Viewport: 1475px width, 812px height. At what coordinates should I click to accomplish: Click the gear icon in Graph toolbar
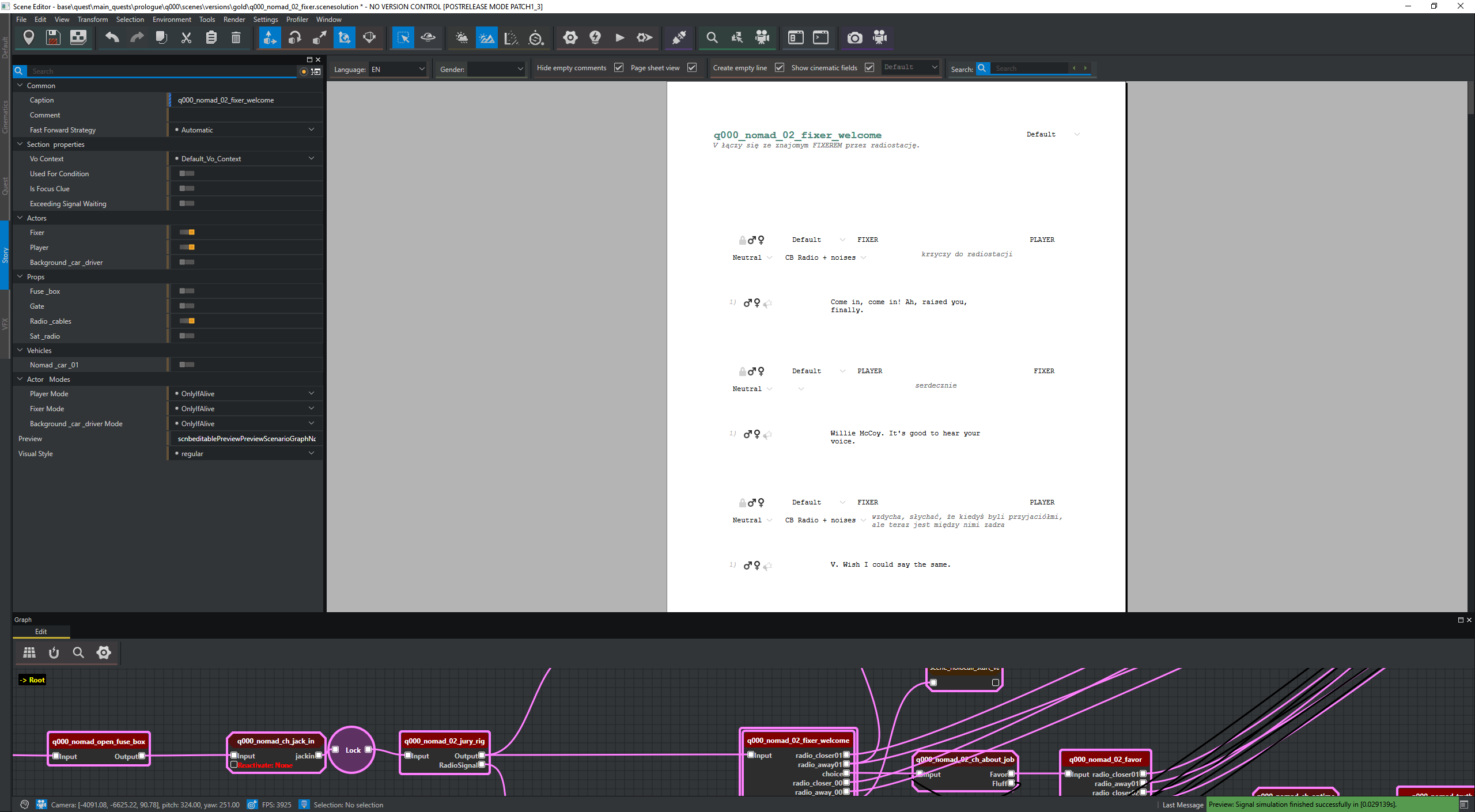point(104,652)
